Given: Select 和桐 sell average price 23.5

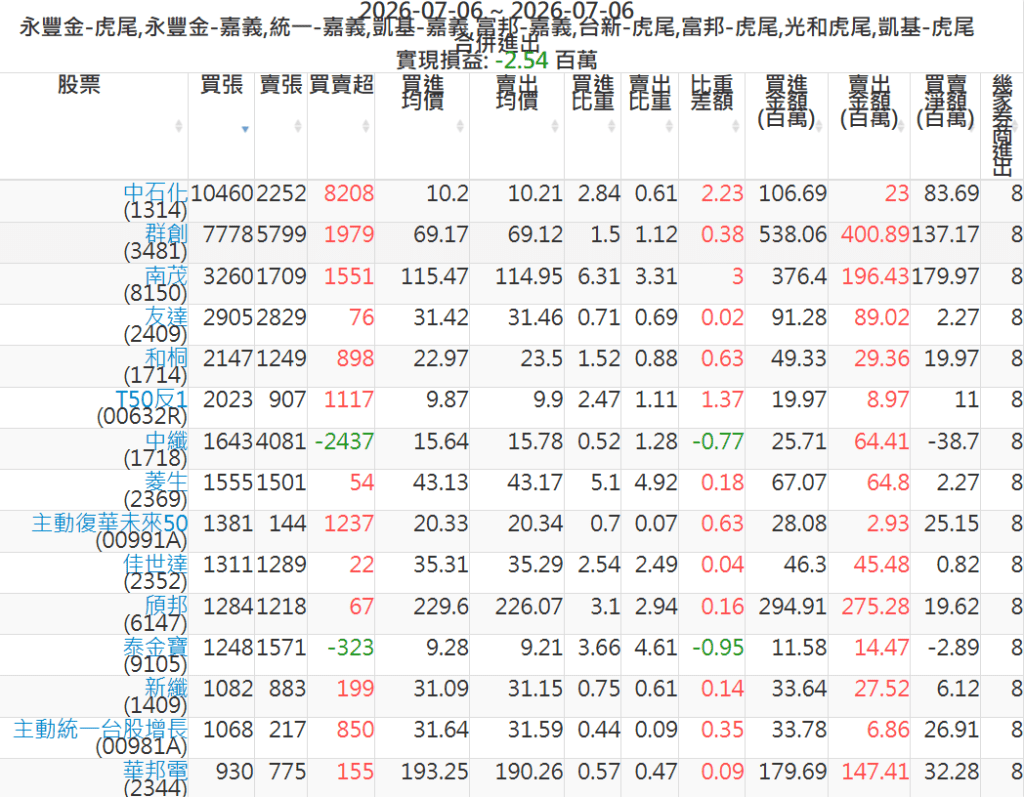Looking at the screenshot, I should pyautogui.click(x=541, y=359).
